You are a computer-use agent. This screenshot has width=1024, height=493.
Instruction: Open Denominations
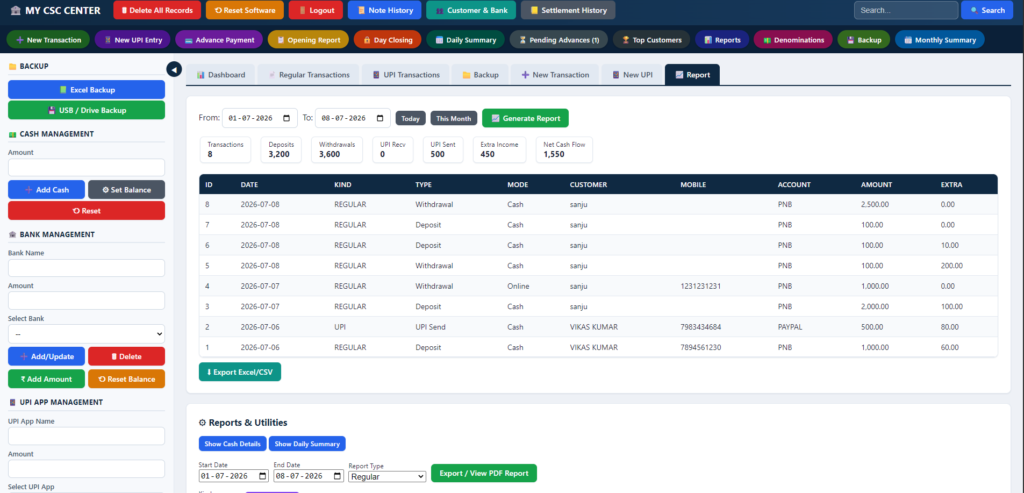[x=793, y=40]
